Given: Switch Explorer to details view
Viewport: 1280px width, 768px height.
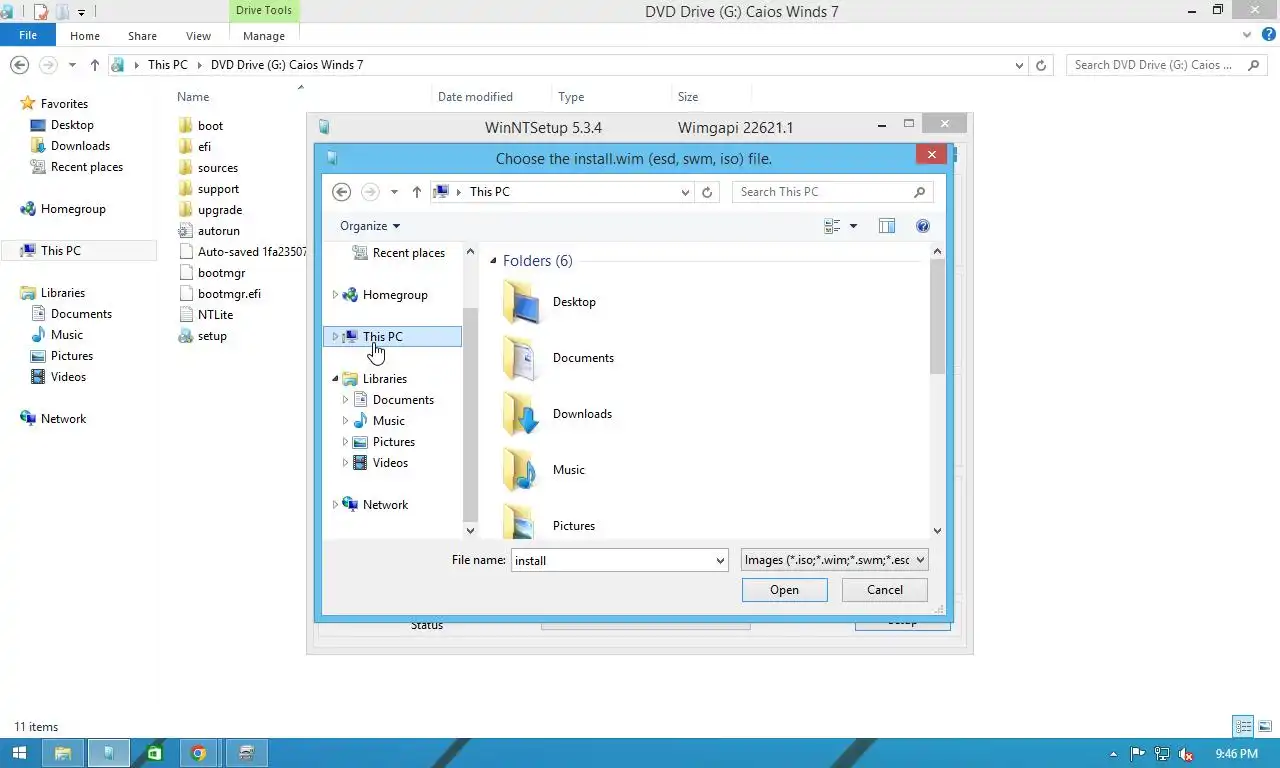Looking at the screenshot, I should (x=1243, y=727).
